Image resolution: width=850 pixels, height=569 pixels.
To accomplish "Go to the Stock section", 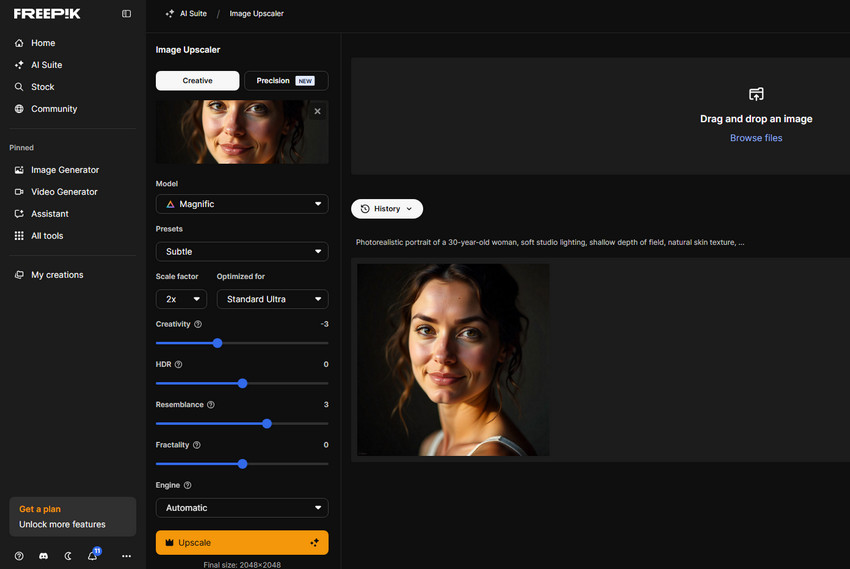I will (43, 87).
